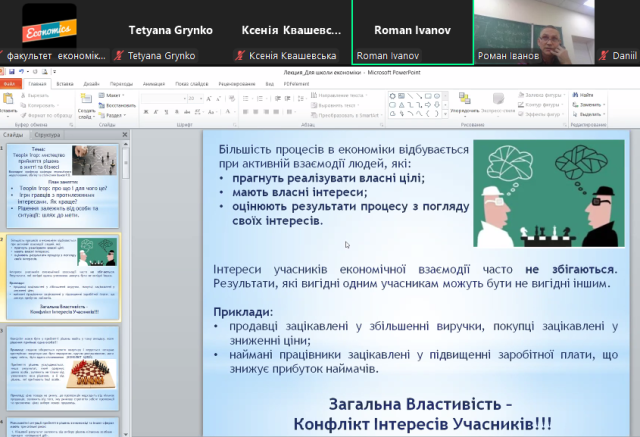Switch to the Дизайн ribbon tab

pyautogui.click(x=91, y=84)
